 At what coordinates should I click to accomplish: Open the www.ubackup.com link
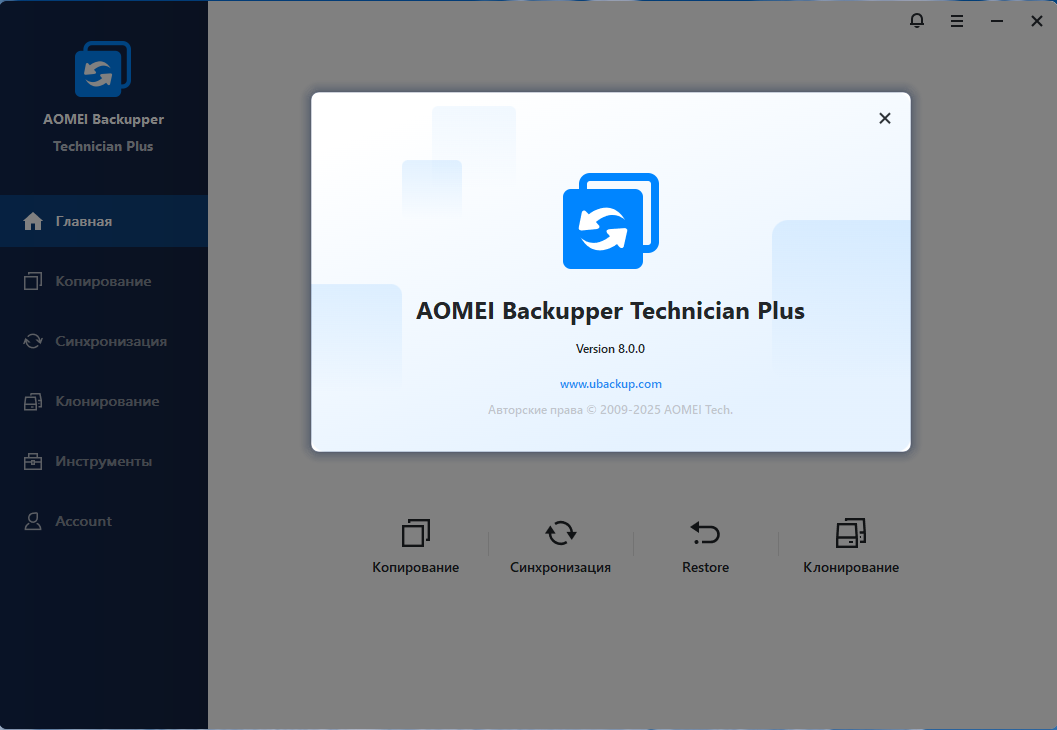coord(610,384)
